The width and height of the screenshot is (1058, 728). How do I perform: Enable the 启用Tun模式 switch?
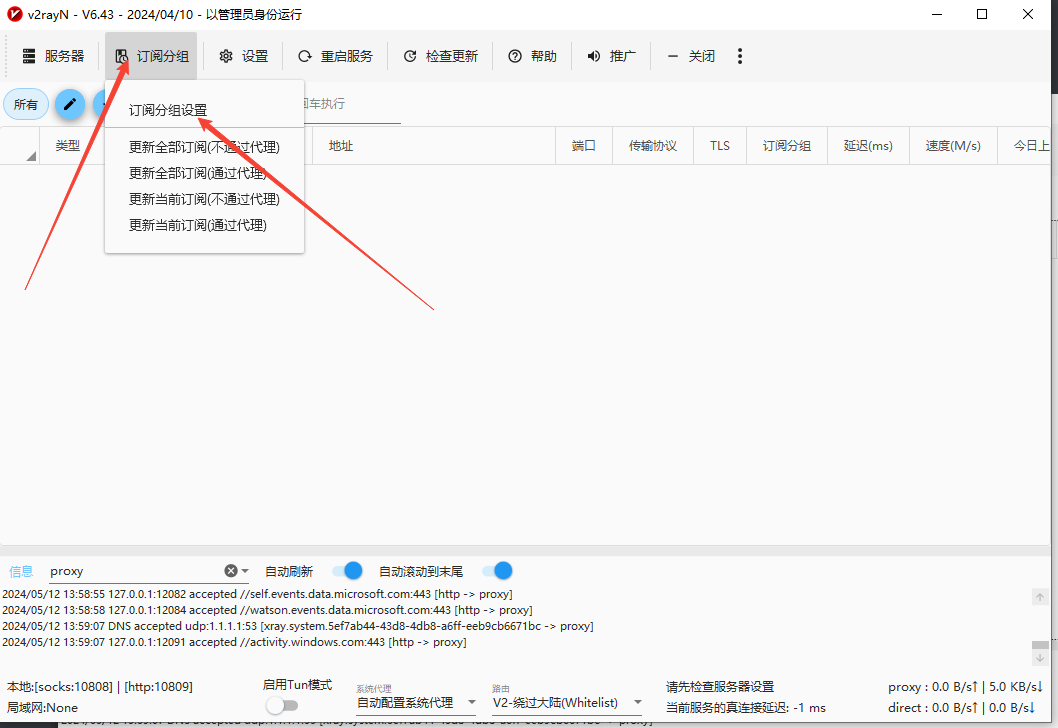281,706
